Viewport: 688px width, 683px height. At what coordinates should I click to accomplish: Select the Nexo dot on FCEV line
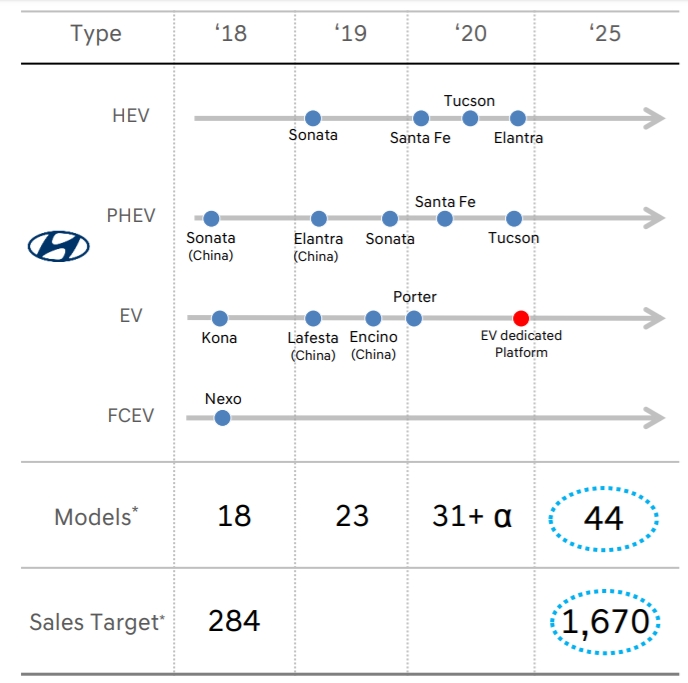coord(222,418)
